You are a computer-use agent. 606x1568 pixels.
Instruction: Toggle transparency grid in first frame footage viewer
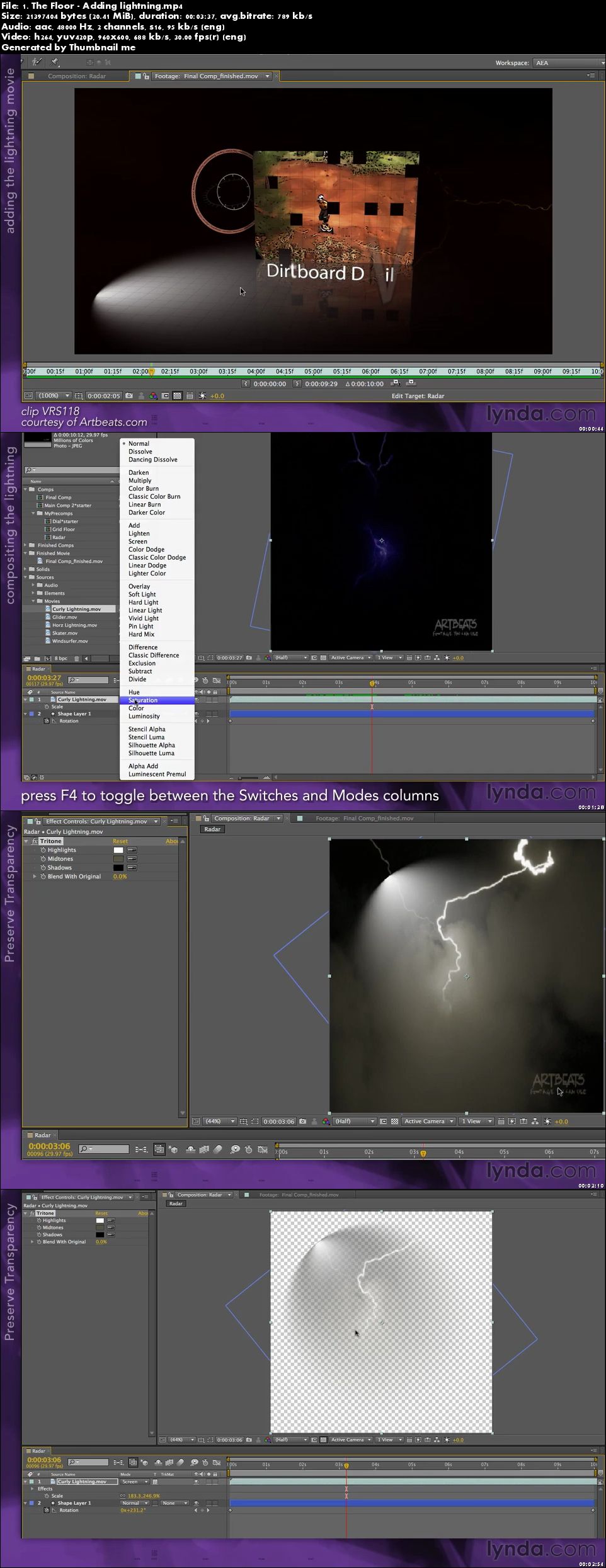click(177, 396)
